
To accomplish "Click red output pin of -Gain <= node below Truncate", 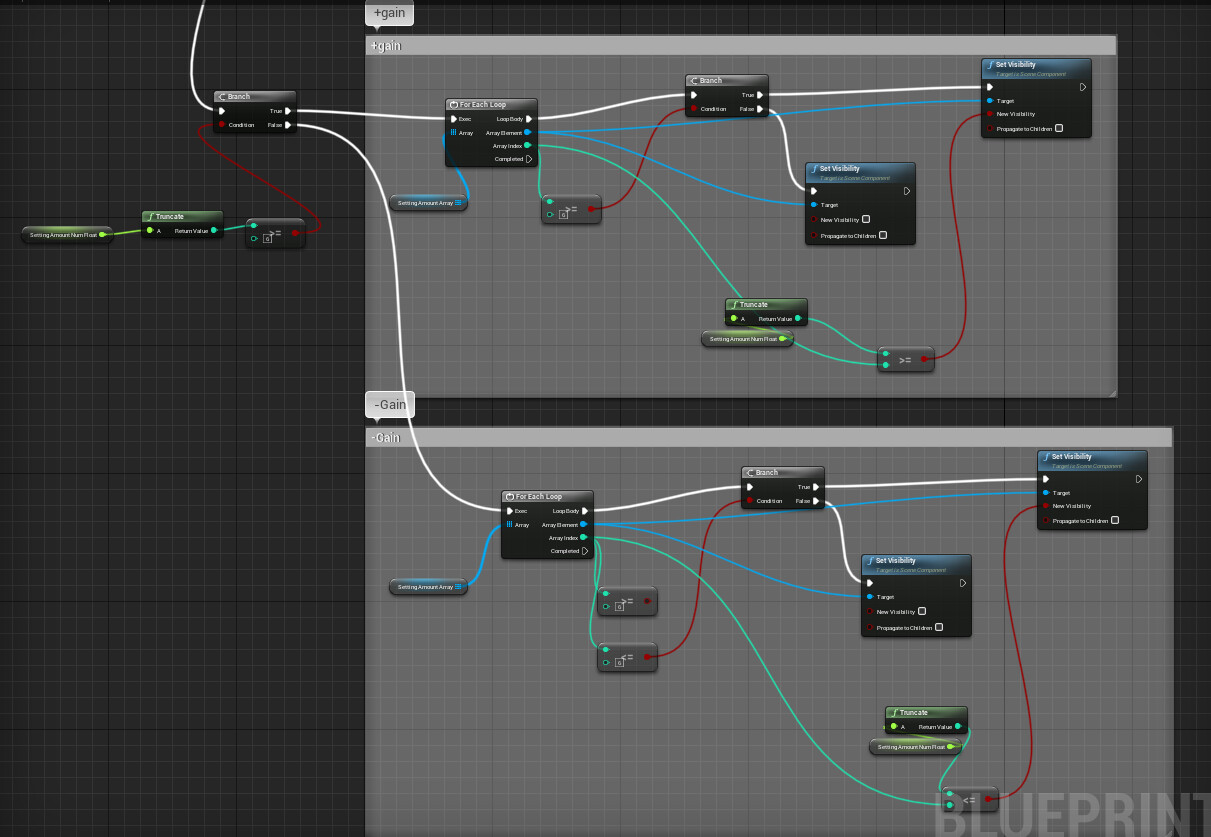I will click(988, 798).
